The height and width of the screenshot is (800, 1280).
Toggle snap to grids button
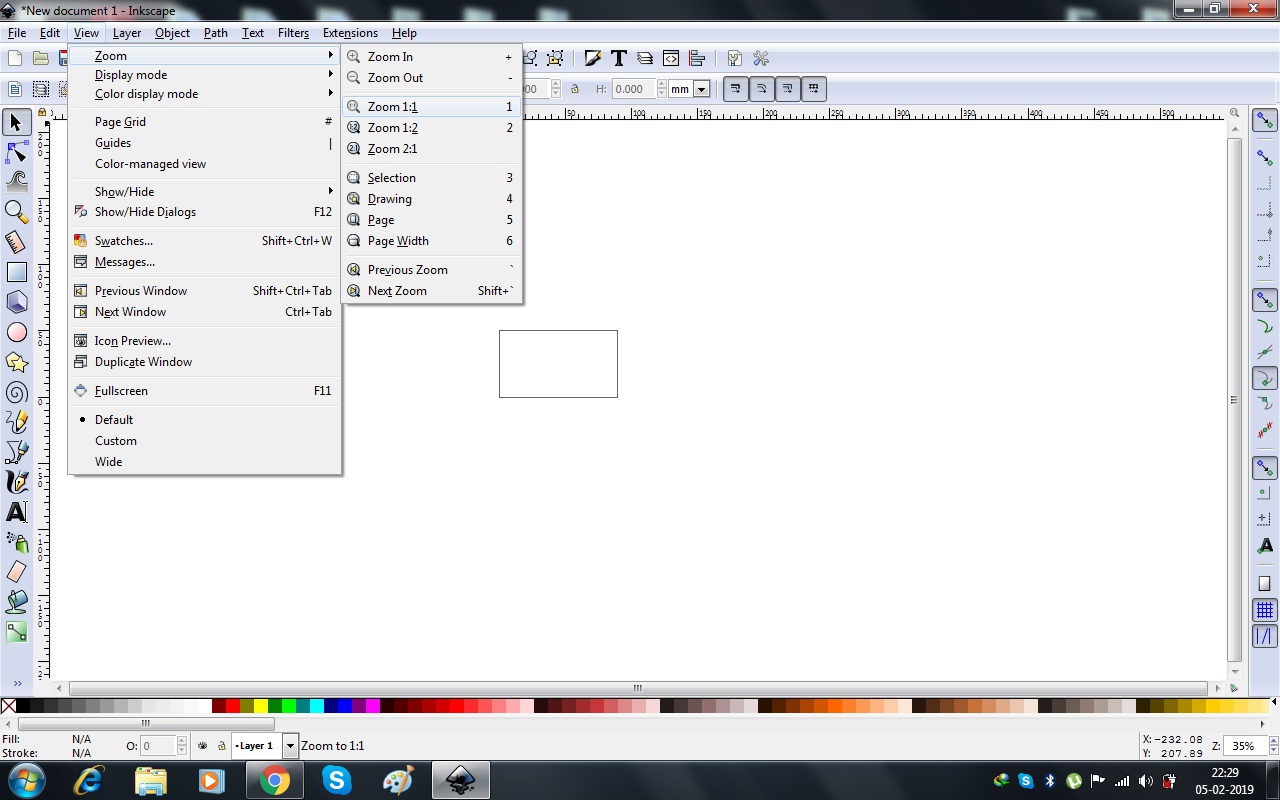(x=1265, y=610)
